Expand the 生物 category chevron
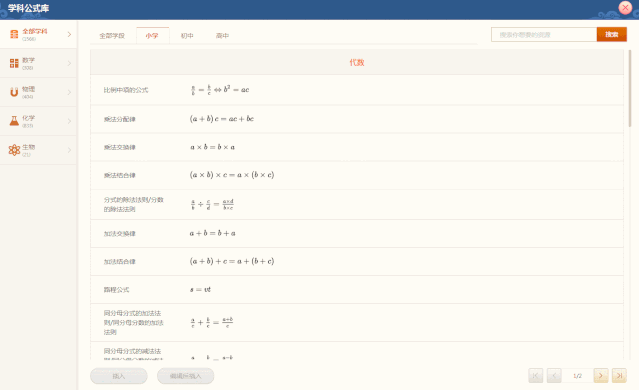 coord(69,150)
